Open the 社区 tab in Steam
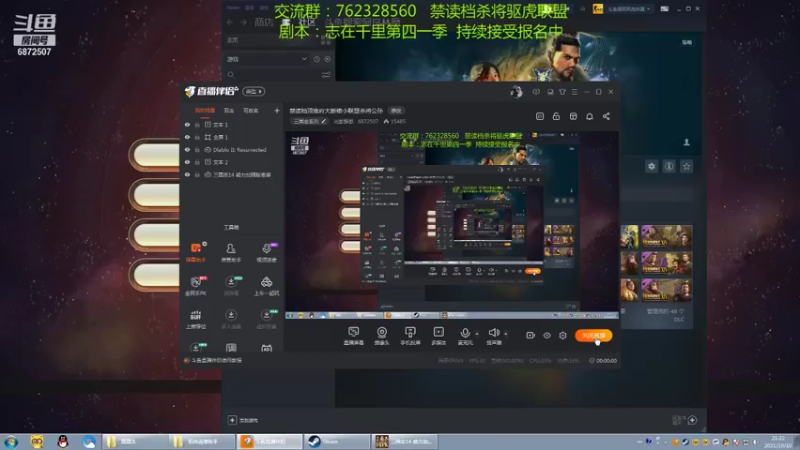This screenshot has width=800, height=450. 307,22
